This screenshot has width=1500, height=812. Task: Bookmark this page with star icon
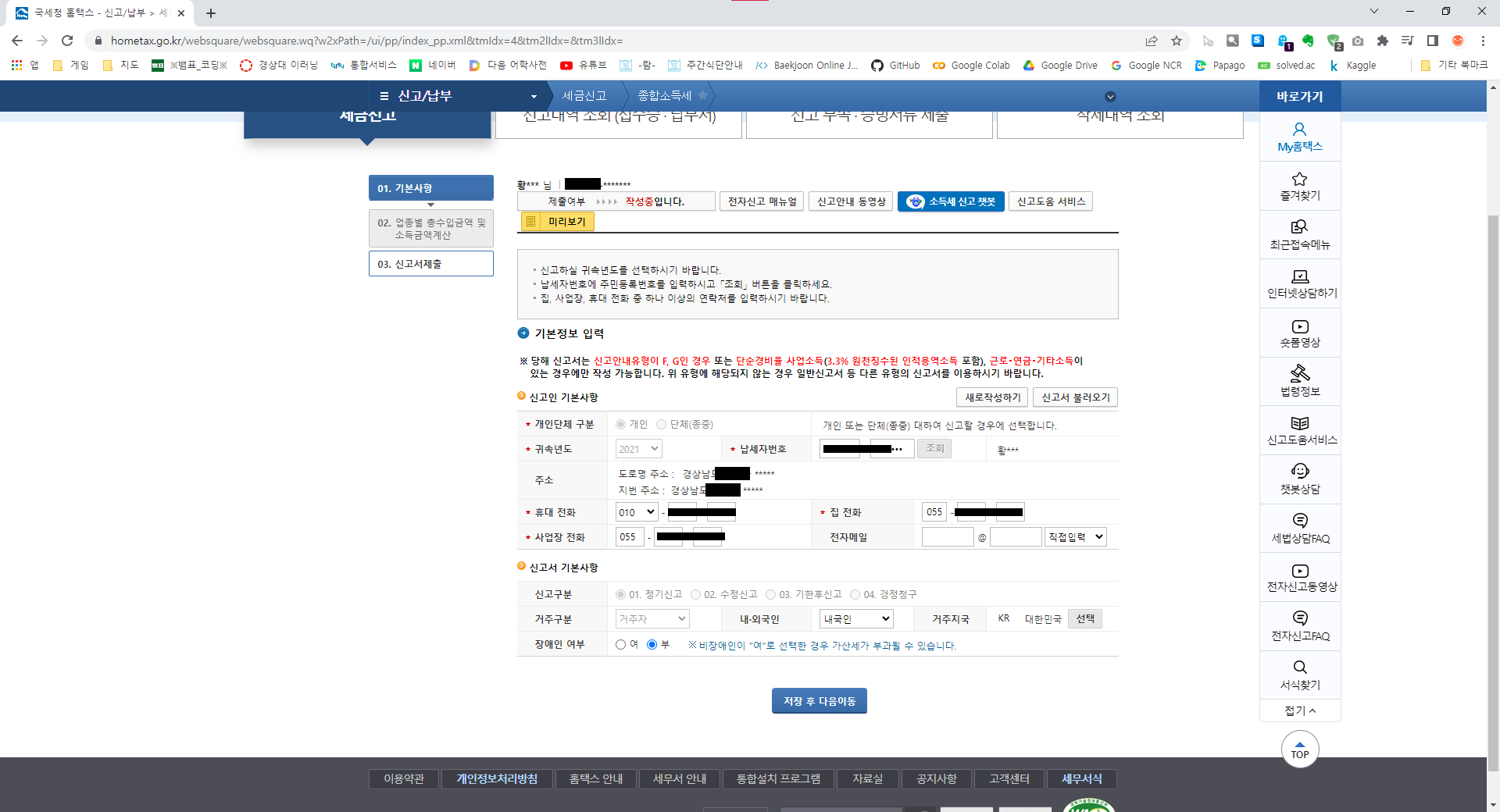pyautogui.click(x=1177, y=41)
